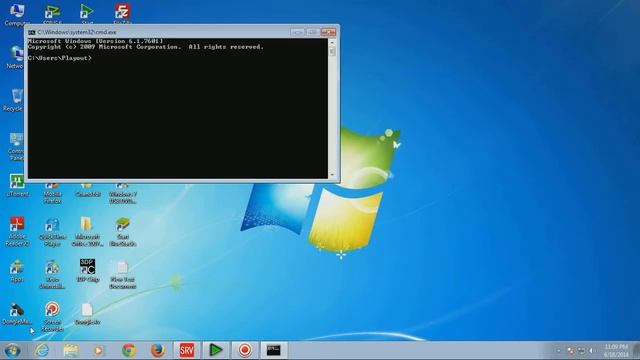Open the Action Center flag tray icon
This screenshot has height=360, width=640.
coord(571,351)
